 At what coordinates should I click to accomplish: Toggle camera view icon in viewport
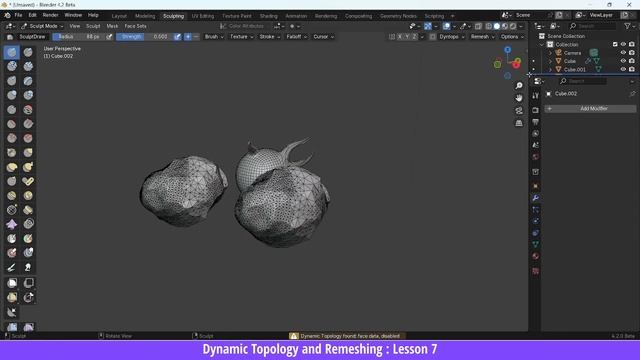[519, 111]
